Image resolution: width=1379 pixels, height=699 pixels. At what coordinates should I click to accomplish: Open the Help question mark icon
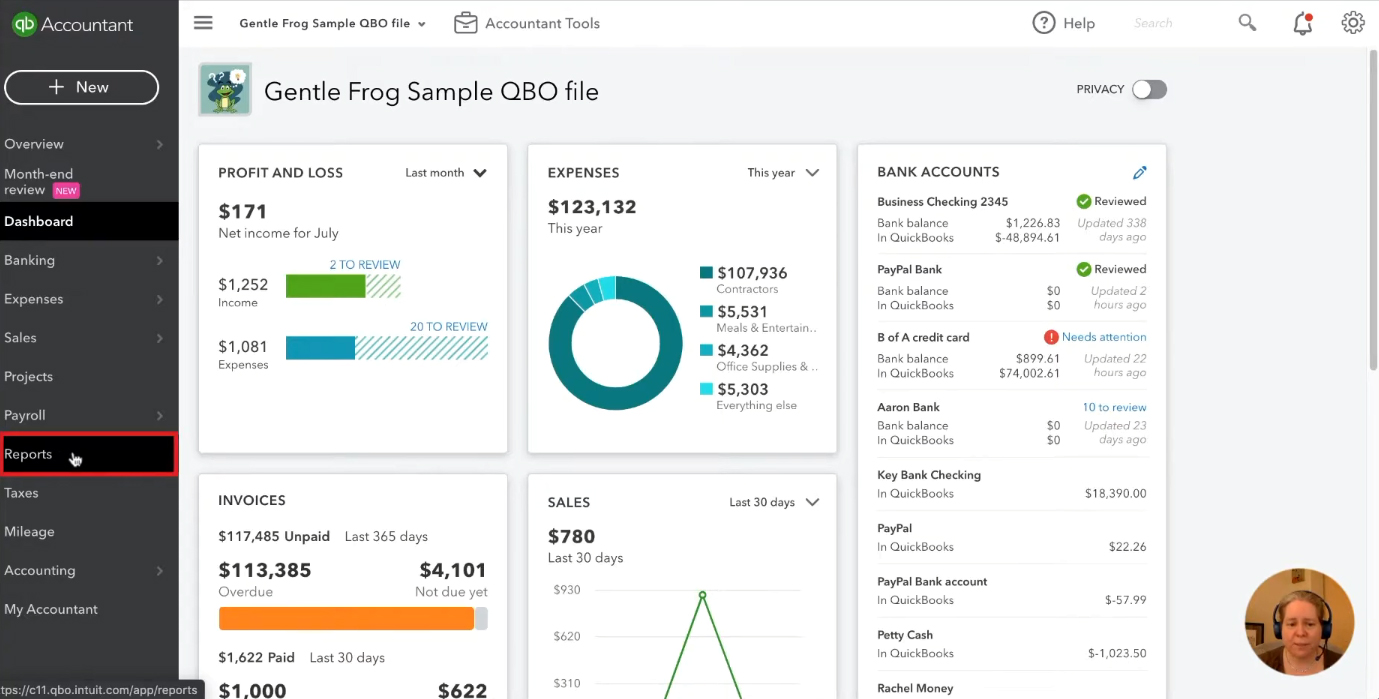(1044, 23)
